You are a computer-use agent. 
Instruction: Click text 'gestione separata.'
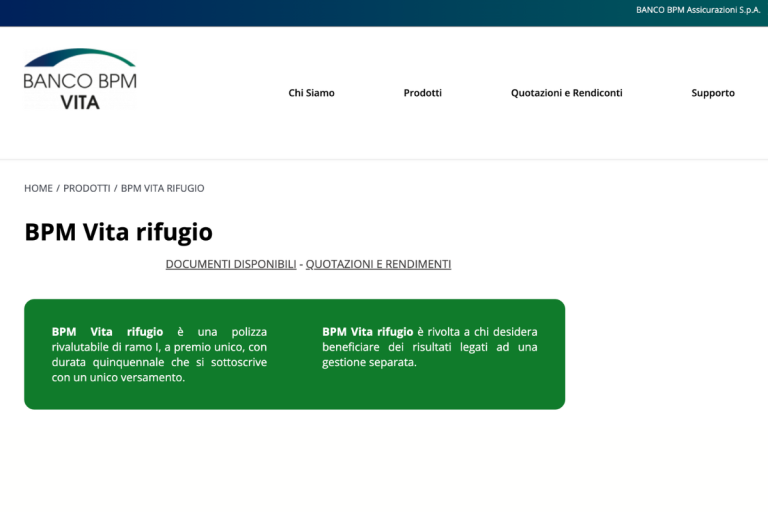pyautogui.click(x=369, y=362)
